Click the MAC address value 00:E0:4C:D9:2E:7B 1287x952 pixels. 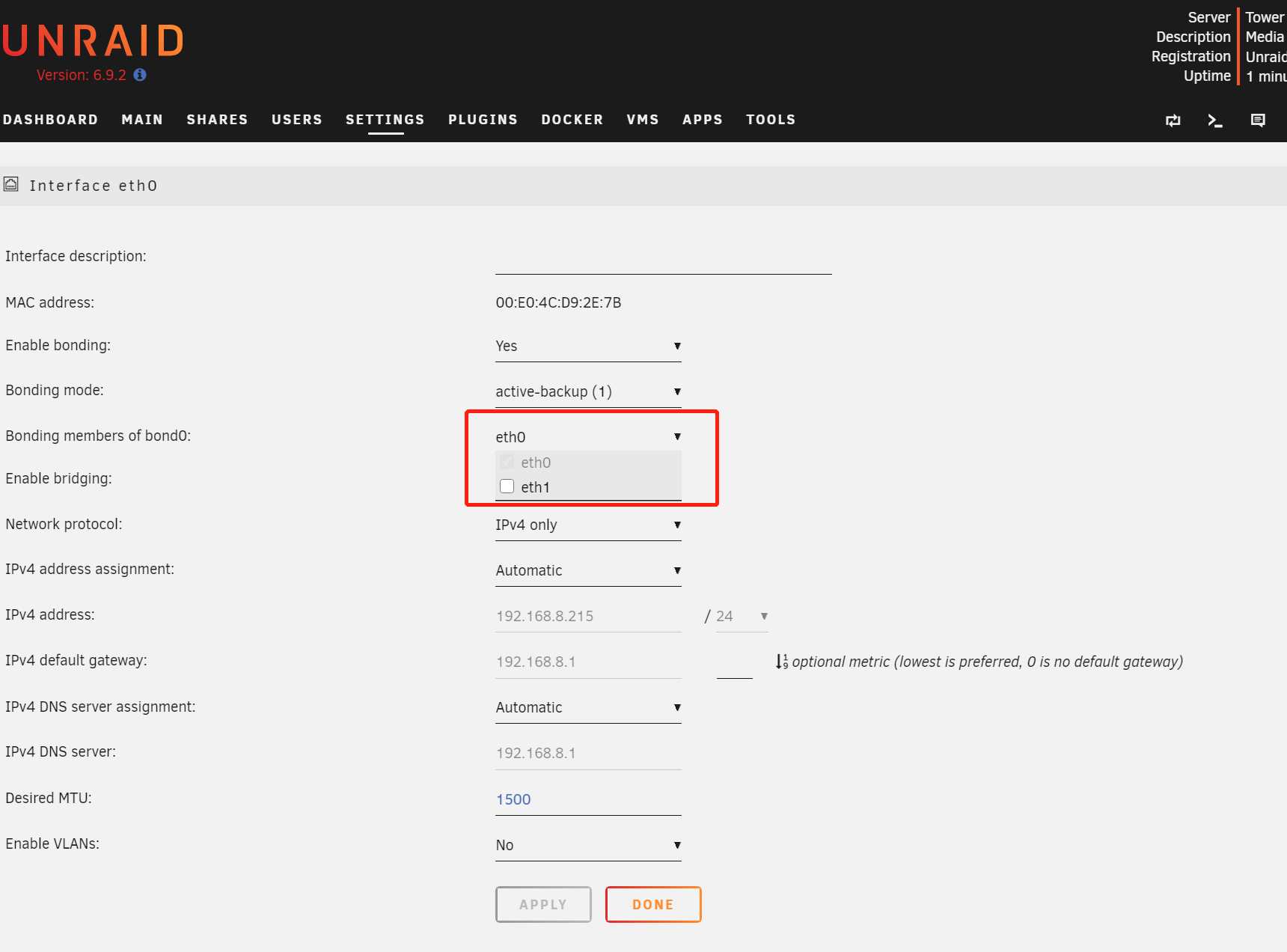pos(558,302)
